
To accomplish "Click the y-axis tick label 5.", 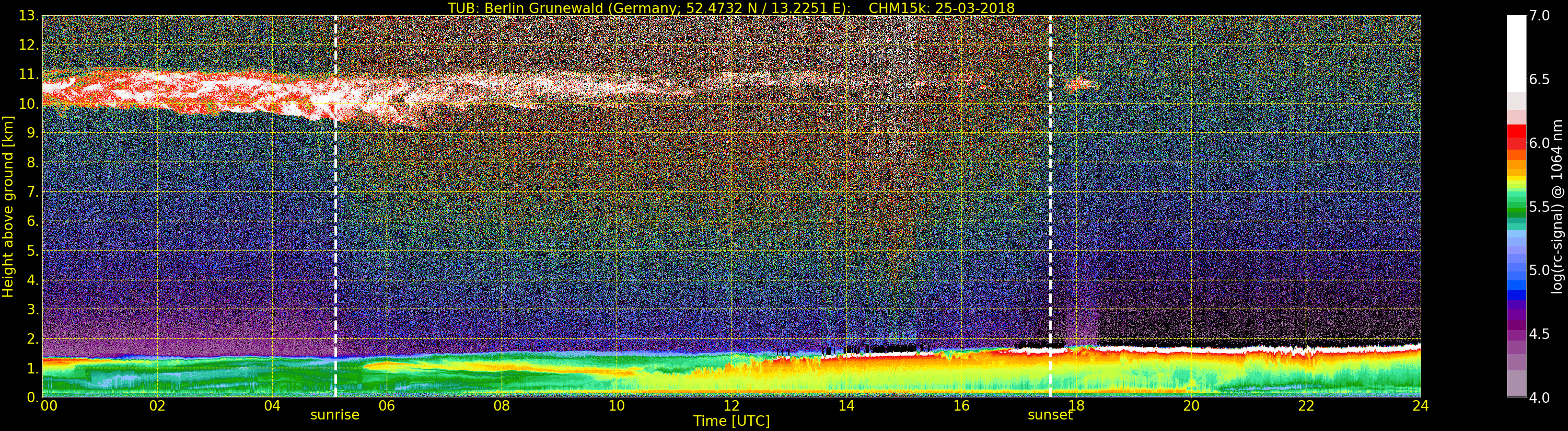I will tap(33, 251).
